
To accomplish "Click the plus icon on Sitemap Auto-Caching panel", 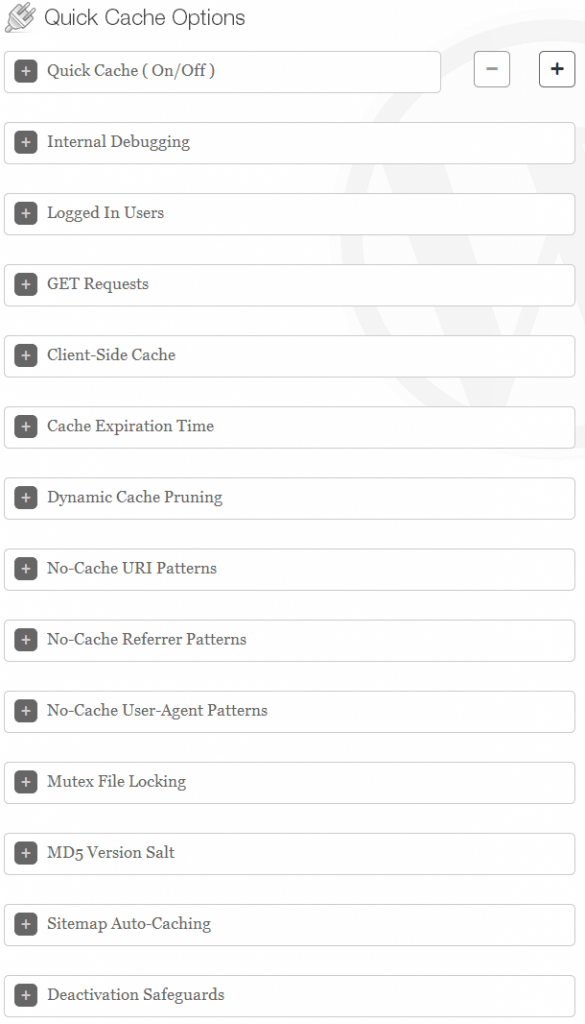I will point(25,924).
